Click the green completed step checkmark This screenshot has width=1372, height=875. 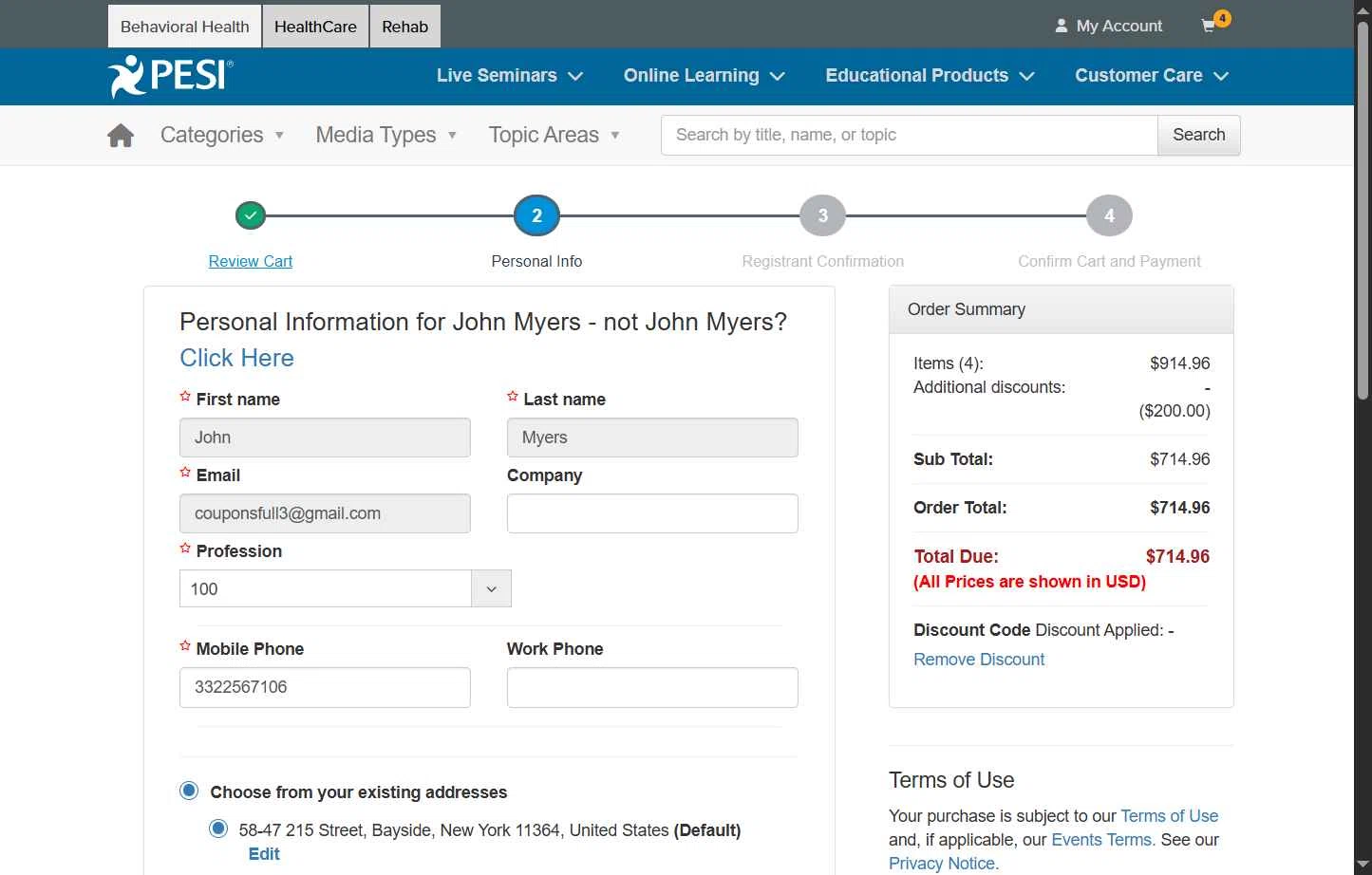point(251,215)
